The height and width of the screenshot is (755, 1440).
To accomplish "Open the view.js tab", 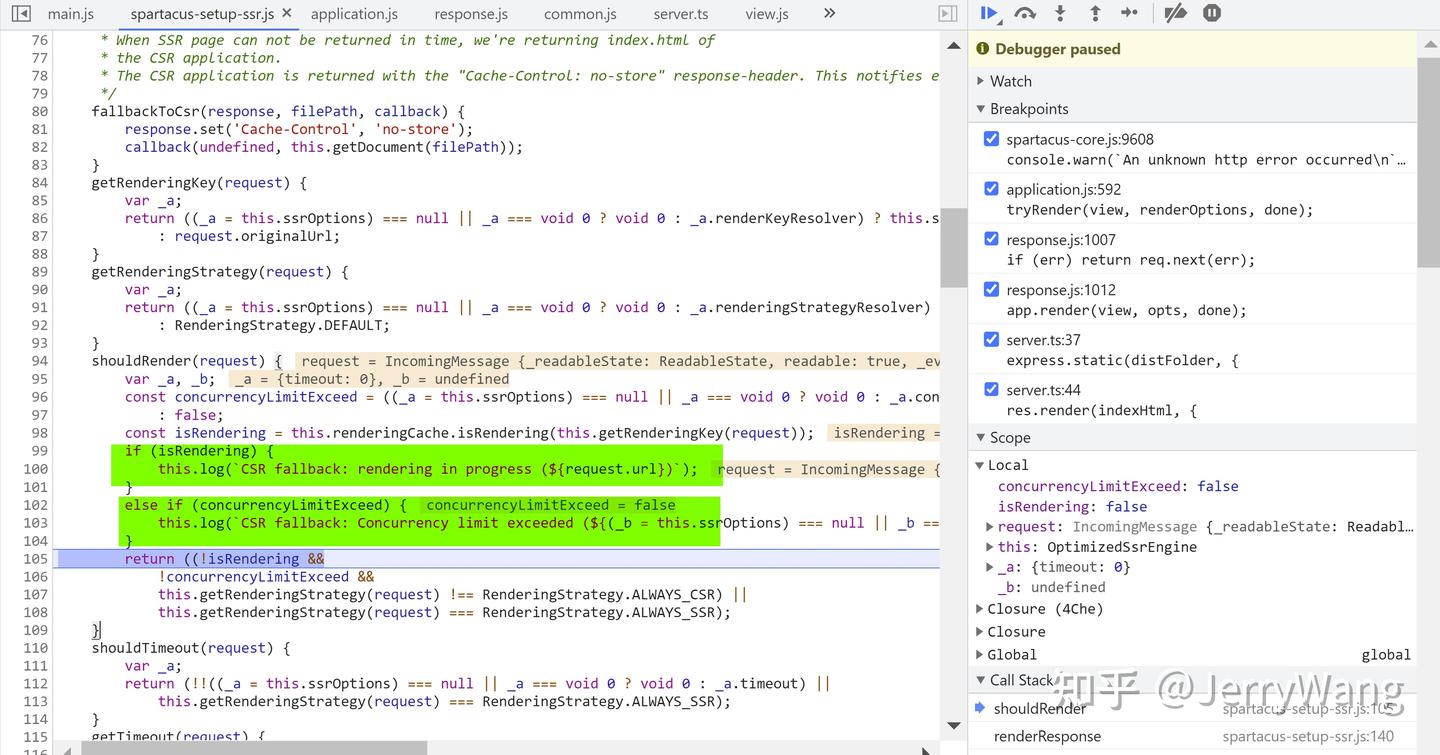I will click(x=767, y=14).
